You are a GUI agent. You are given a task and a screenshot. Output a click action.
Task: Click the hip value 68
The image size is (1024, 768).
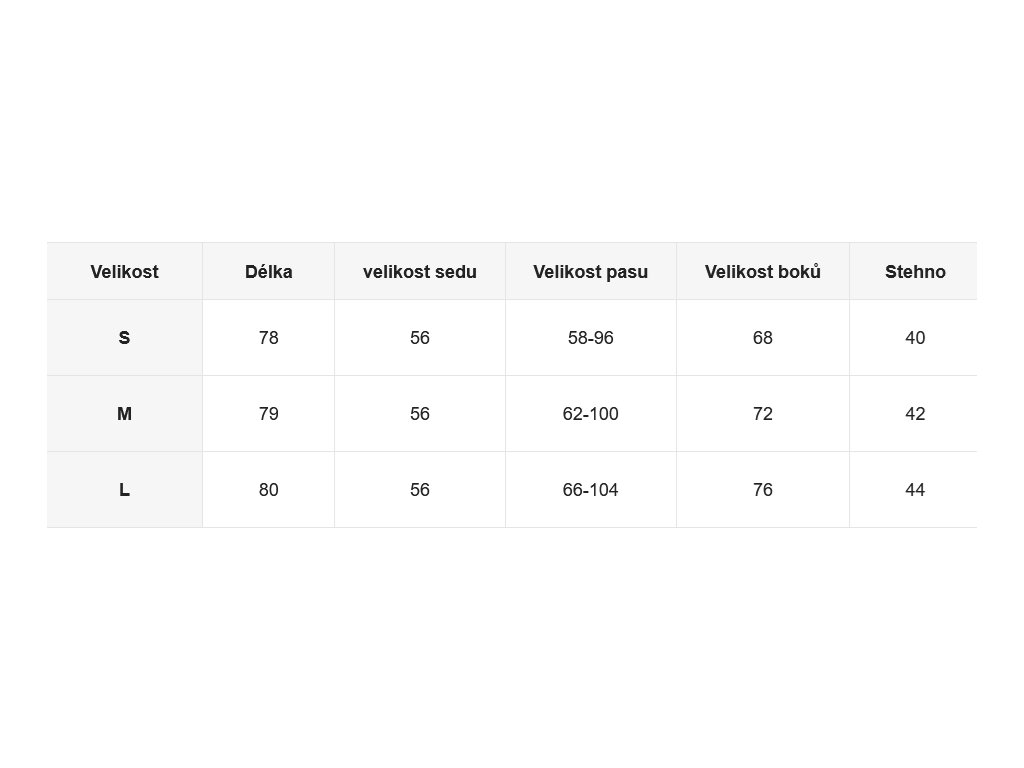click(763, 338)
